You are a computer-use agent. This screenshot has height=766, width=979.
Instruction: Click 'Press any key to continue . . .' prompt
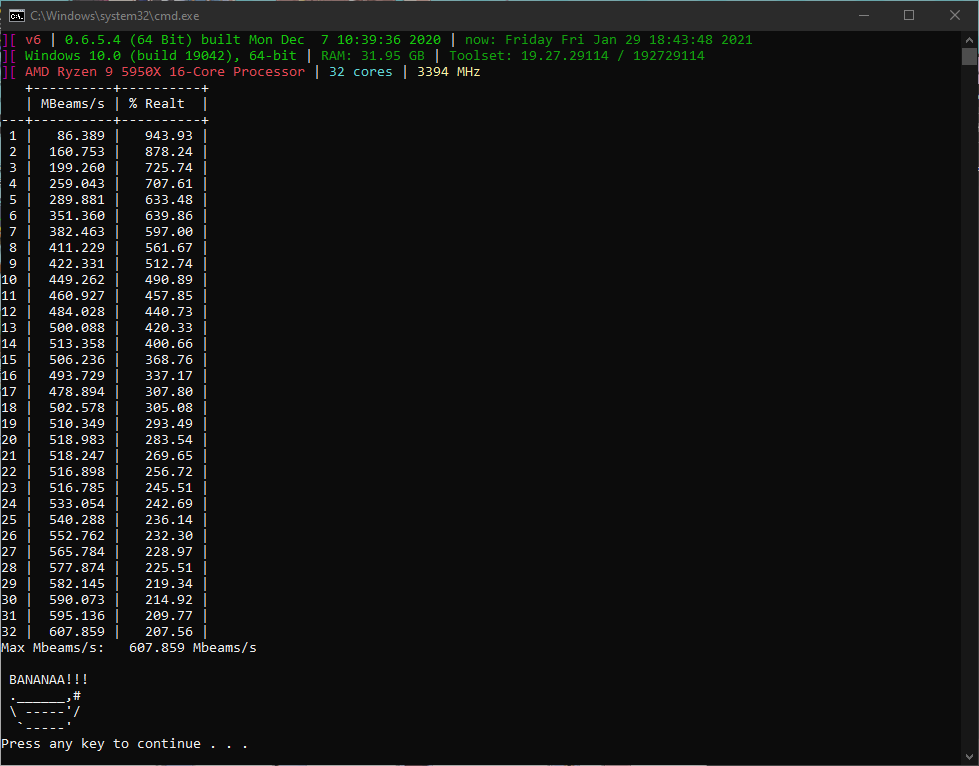pos(124,744)
